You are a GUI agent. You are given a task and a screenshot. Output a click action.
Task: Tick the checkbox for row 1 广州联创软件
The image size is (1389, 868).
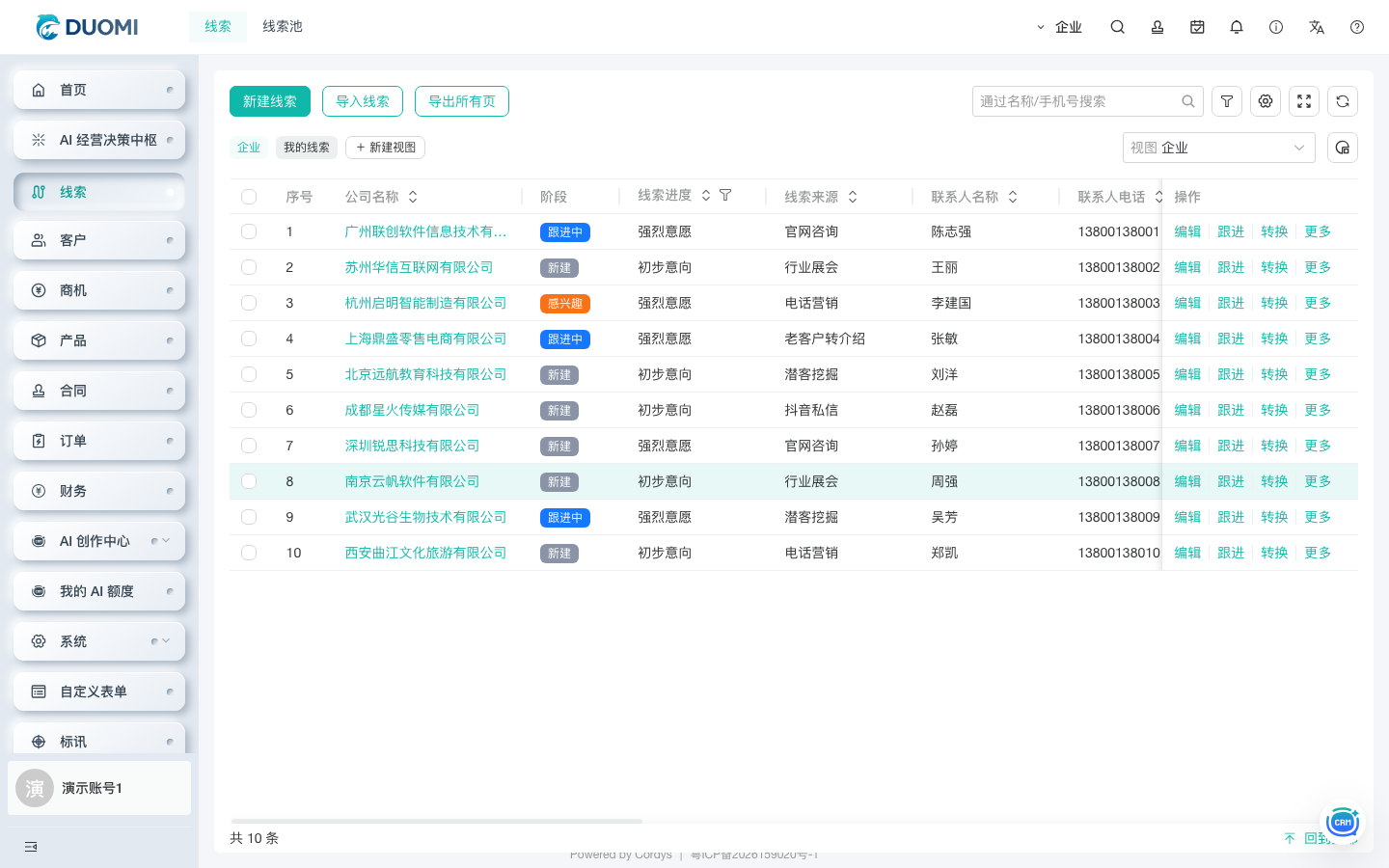point(249,231)
